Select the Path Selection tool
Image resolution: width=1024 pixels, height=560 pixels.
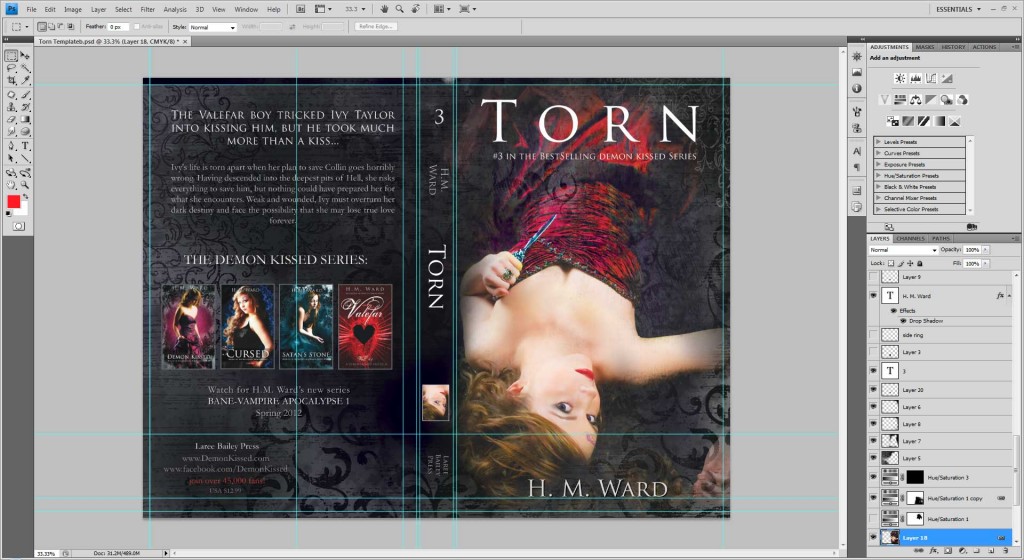[12, 159]
